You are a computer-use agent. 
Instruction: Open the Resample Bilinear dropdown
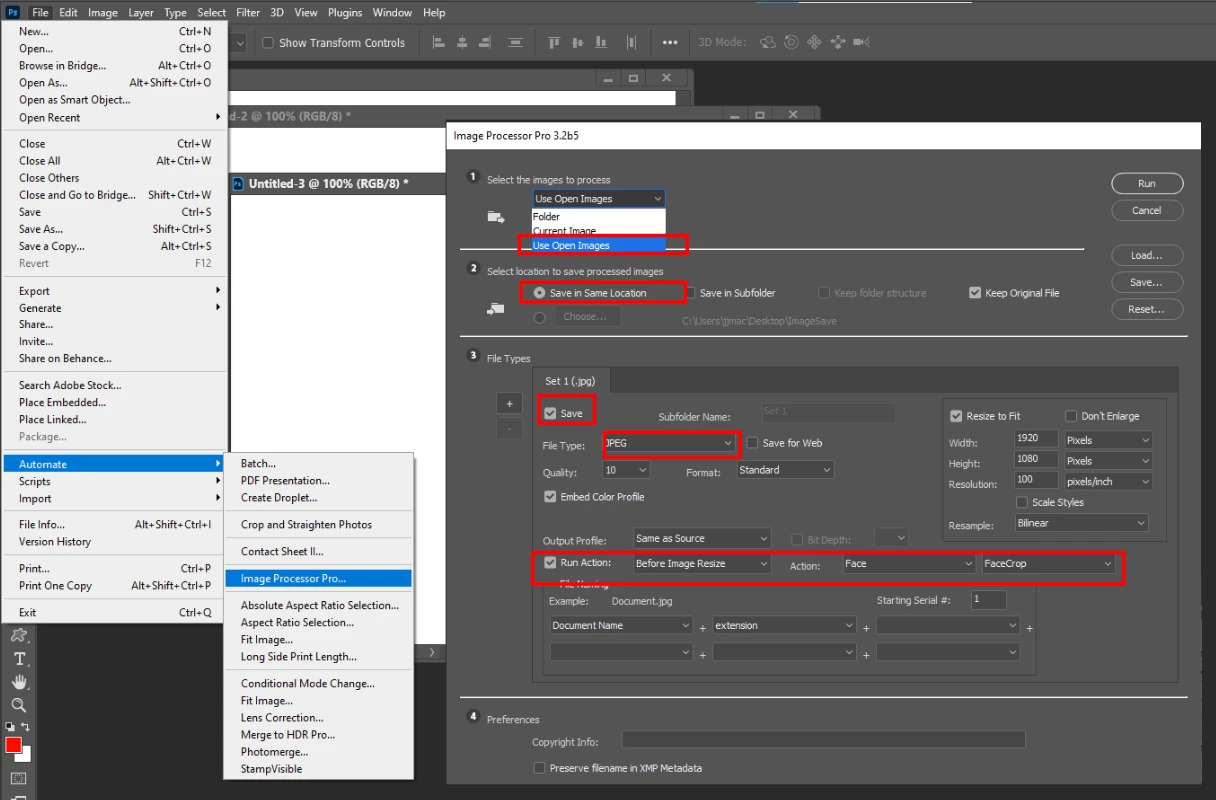click(1082, 523)
